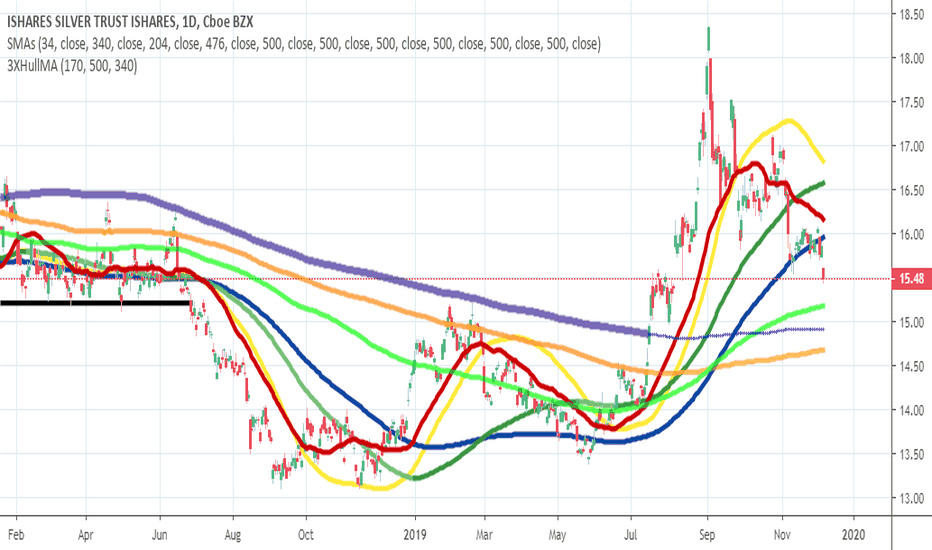Select the Sep label on time axis
This screenshot has height=550, width=932.
(707, 535)
